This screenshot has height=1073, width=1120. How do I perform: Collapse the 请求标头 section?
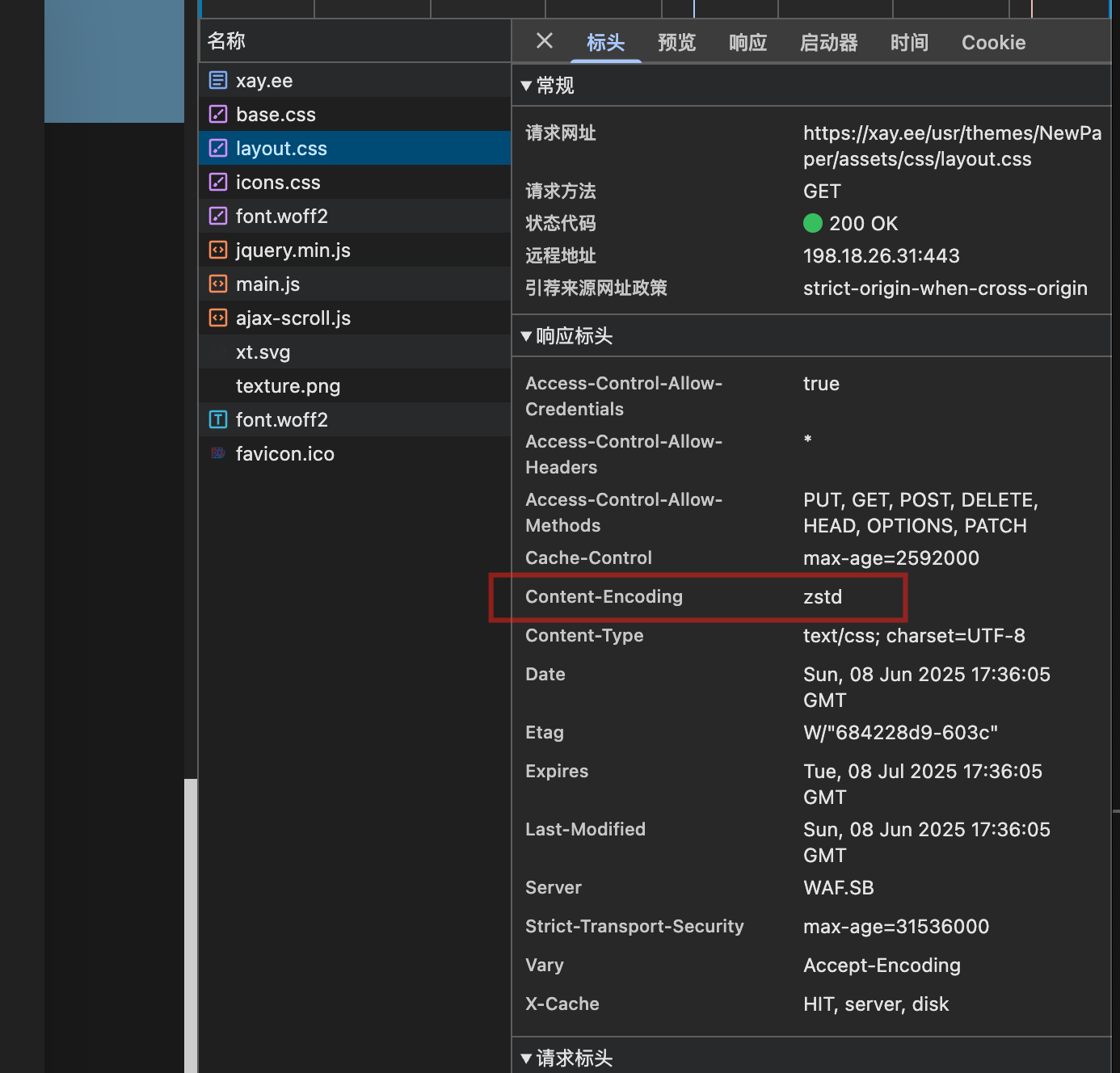coord(526,1058)
